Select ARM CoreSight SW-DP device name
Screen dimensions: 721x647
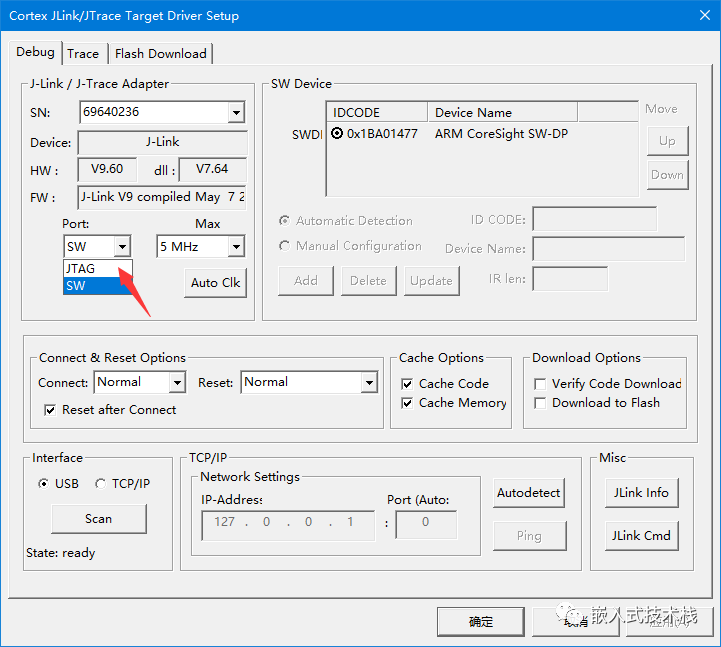[x=501, y=134]
